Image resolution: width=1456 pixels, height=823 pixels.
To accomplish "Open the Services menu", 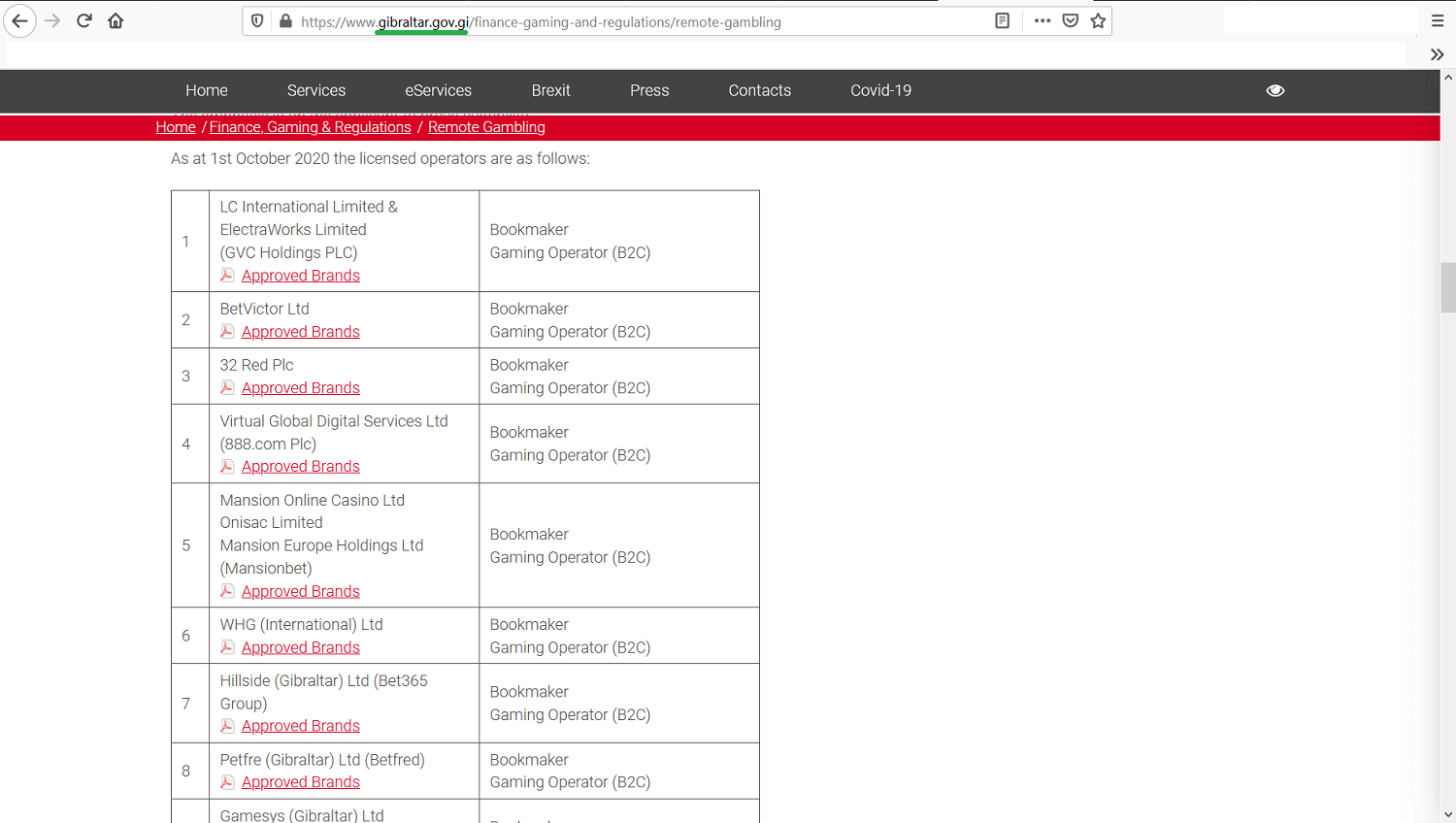I will (x=316, y=90).
